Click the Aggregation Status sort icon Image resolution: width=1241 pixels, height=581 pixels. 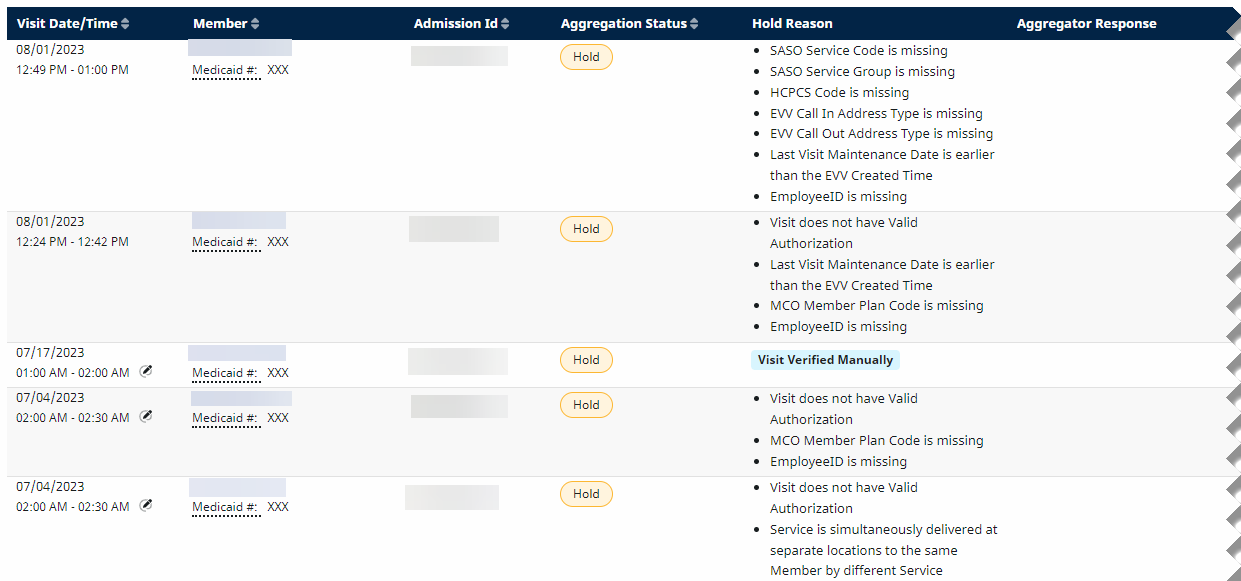[694, 24]
